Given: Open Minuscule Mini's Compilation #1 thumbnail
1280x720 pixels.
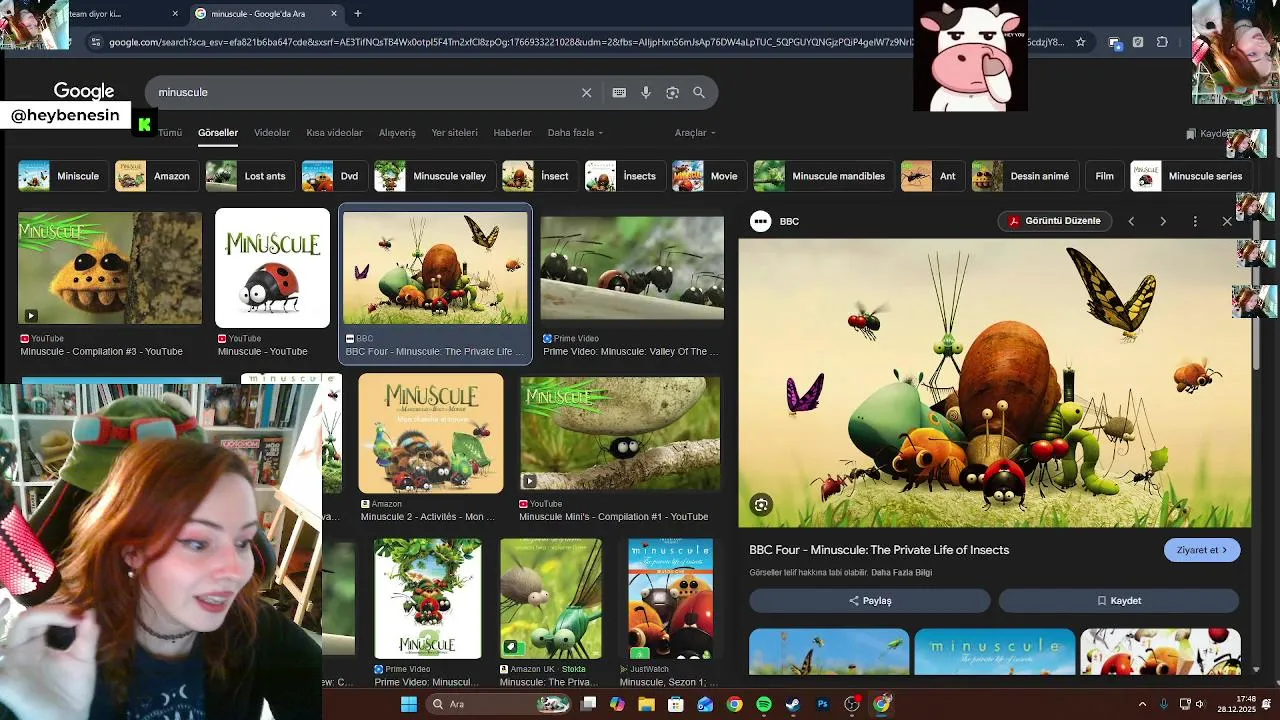Looking at the screenshot, I should point(620,434).
